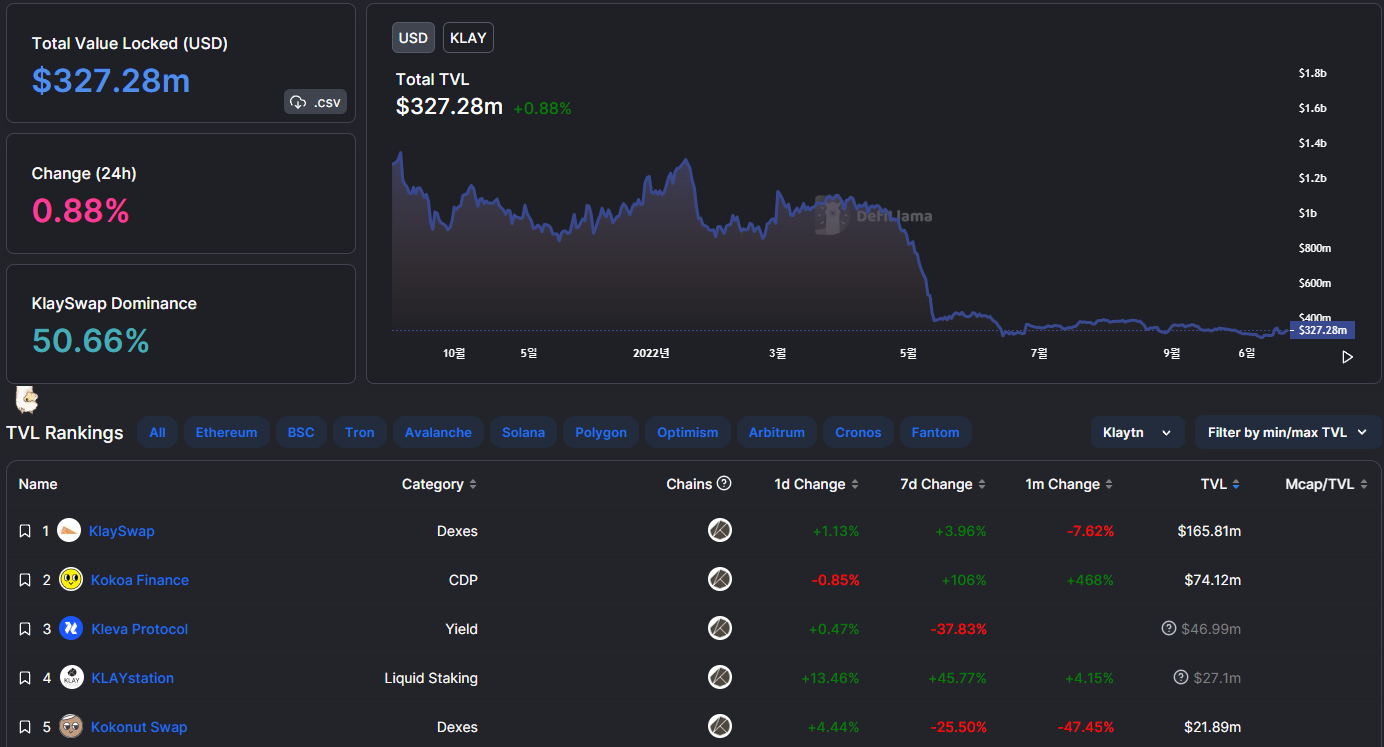Bookmark the KLAYstation row

25,678
